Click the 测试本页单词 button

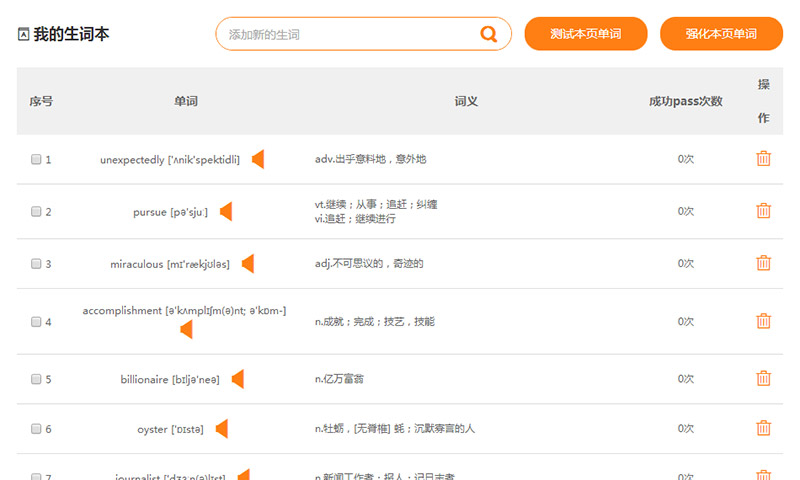tap(585, 34)
